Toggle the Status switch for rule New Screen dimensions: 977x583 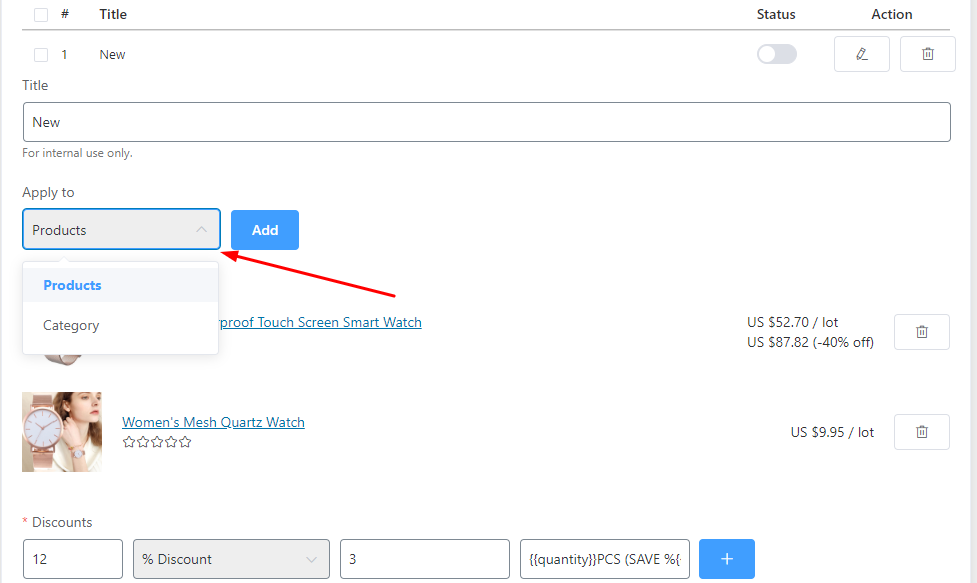(x=776, y=53)
